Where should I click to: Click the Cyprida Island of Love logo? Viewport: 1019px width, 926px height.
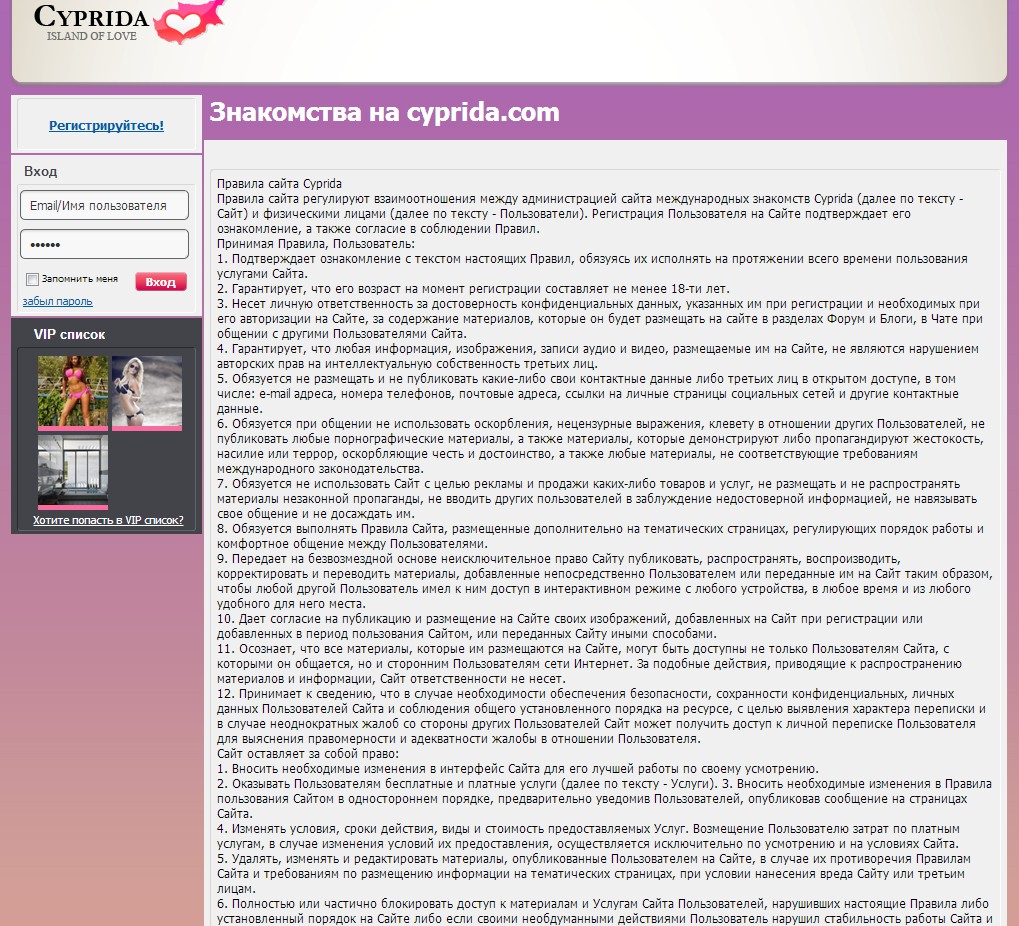coord(129,22)
